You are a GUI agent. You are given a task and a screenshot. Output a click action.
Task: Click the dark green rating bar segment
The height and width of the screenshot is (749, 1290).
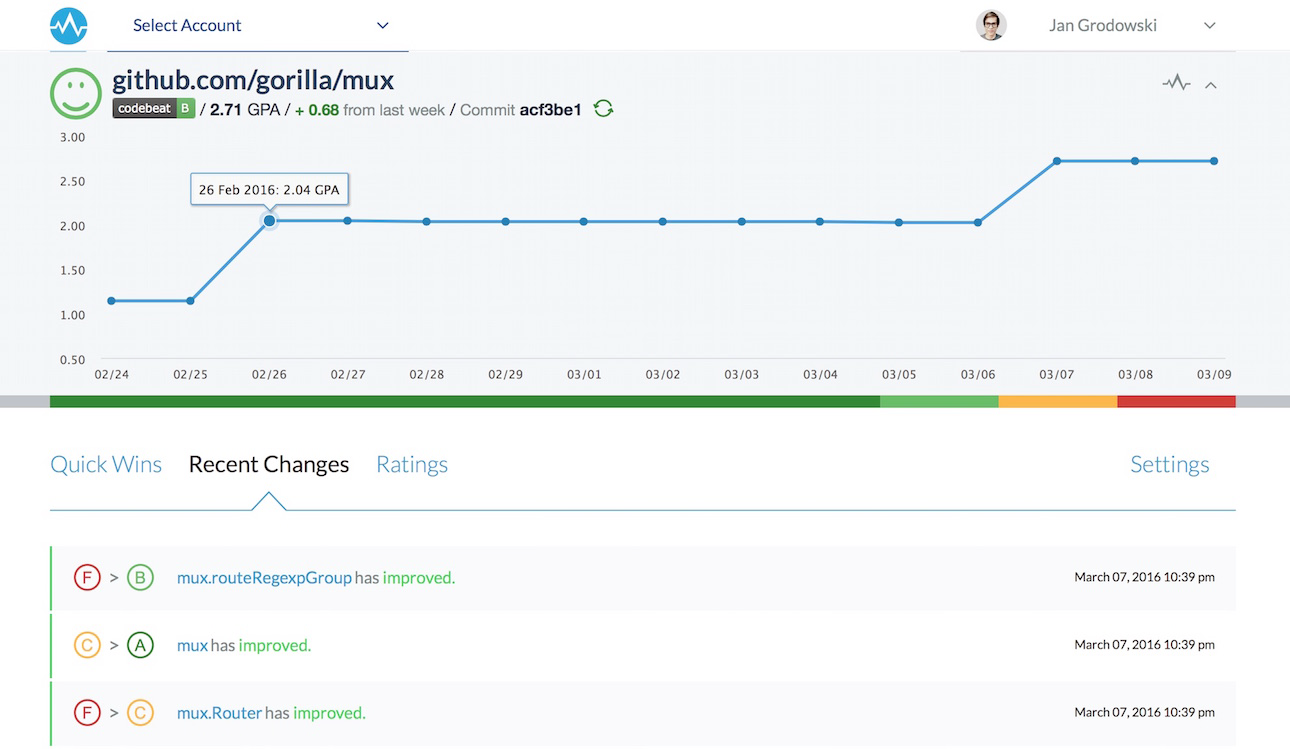click(x=465, y=401)
